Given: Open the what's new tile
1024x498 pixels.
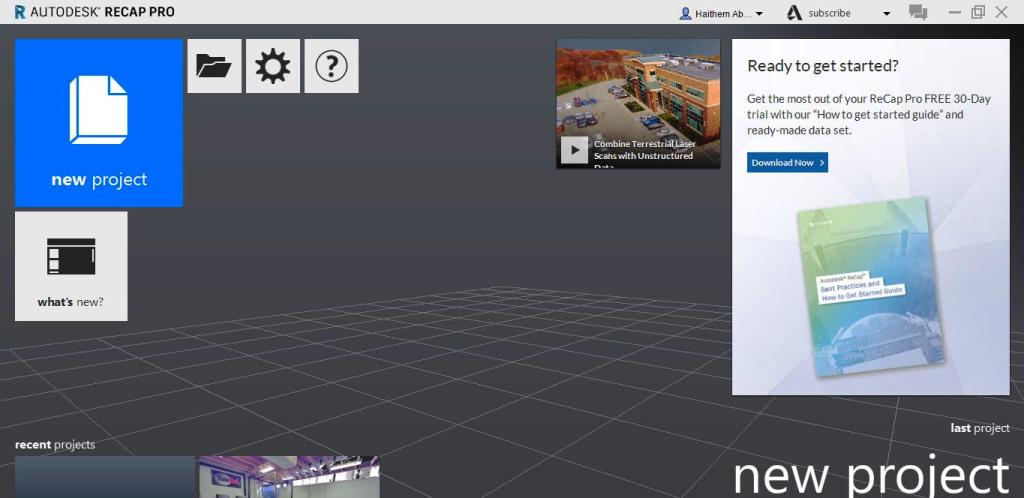Looking at the screenshot, I should pos(71,266).
